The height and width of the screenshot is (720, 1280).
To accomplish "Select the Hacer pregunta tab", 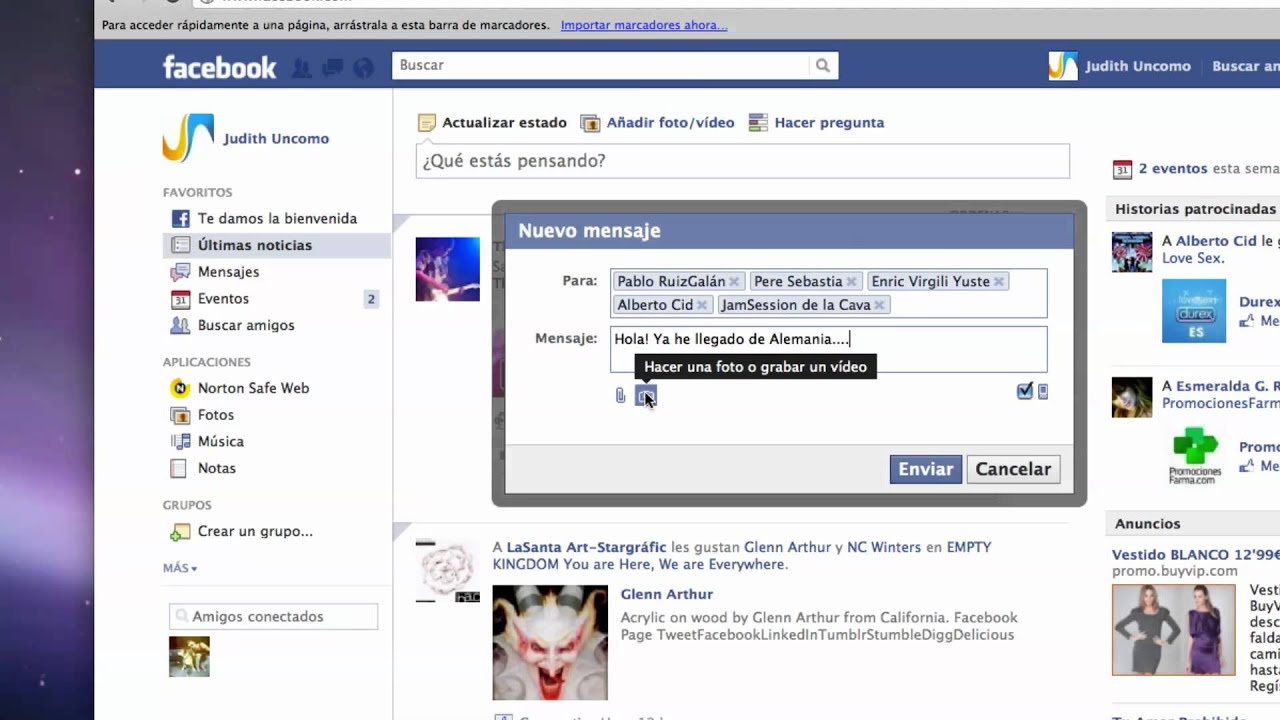I will [816, 123].
